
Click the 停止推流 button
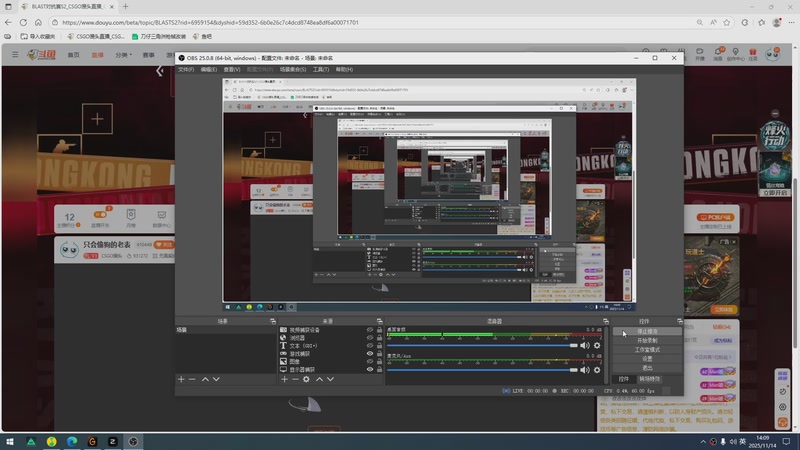[x=647, y=331]
